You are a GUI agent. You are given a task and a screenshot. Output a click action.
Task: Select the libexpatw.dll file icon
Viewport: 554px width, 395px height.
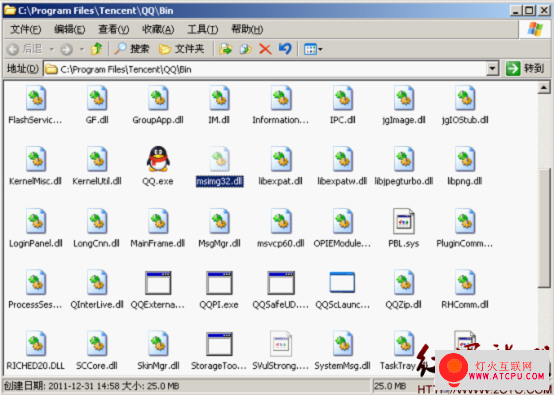point(342,159)
